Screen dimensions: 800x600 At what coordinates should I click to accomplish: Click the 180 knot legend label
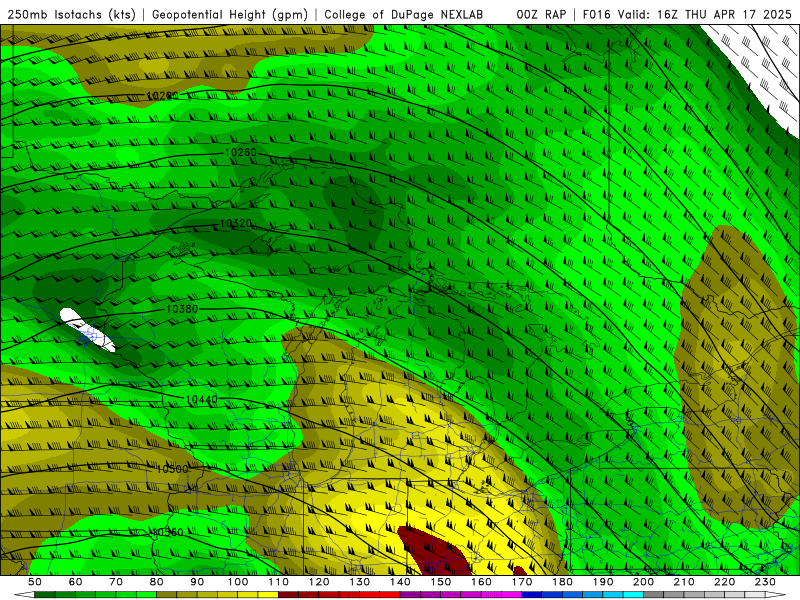[x=563, y=582]
